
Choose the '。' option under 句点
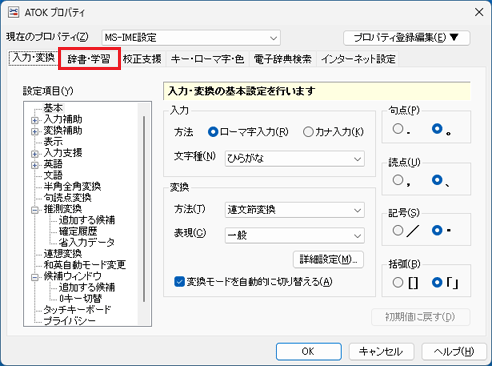(x=437, y=129)
